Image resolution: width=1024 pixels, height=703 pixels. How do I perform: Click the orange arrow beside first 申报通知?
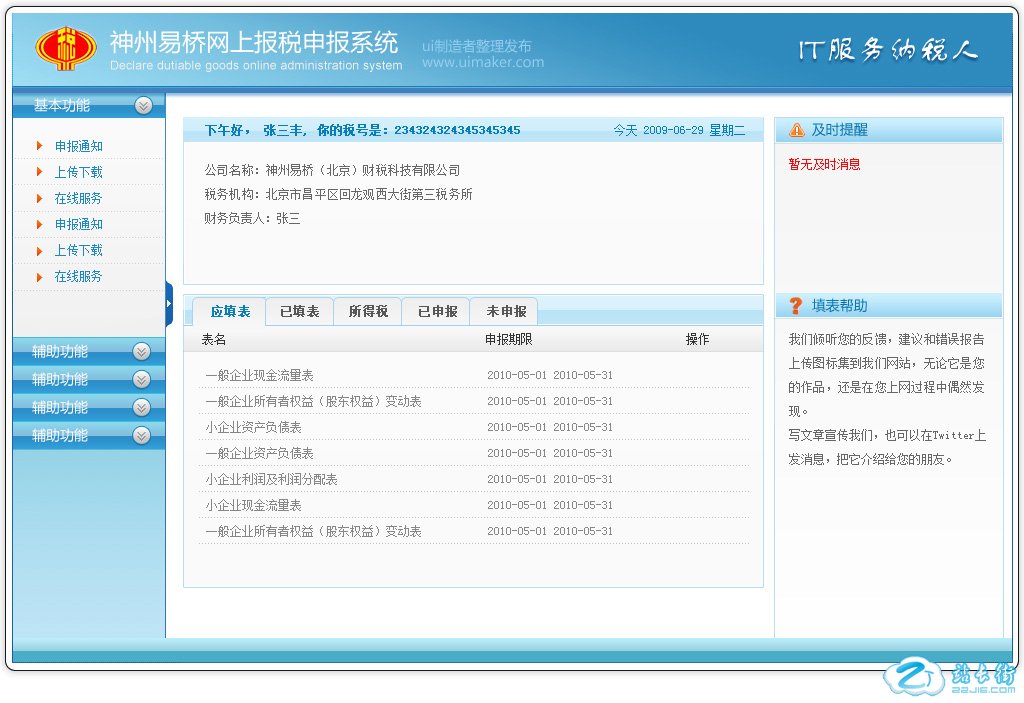click(x=40, y=146)
